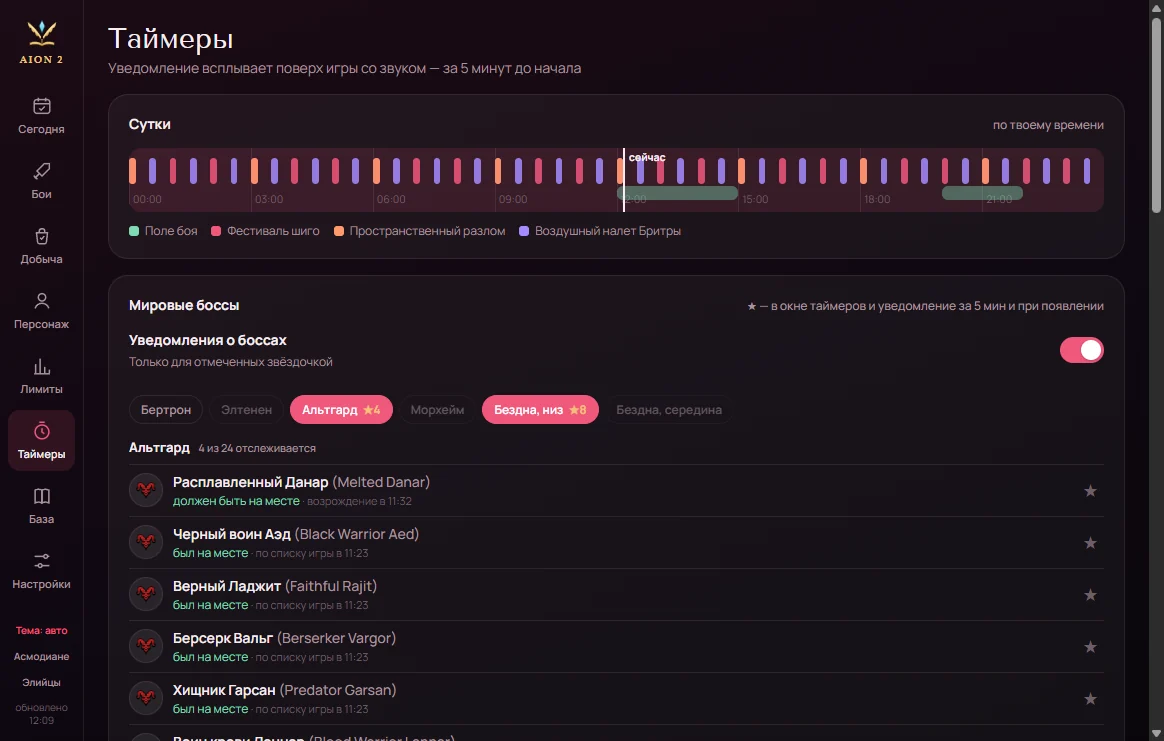Click the "4 из 24 отслеживается" counter
The width and height of the screenshot is (1164, 741).
tap(257, 448)
